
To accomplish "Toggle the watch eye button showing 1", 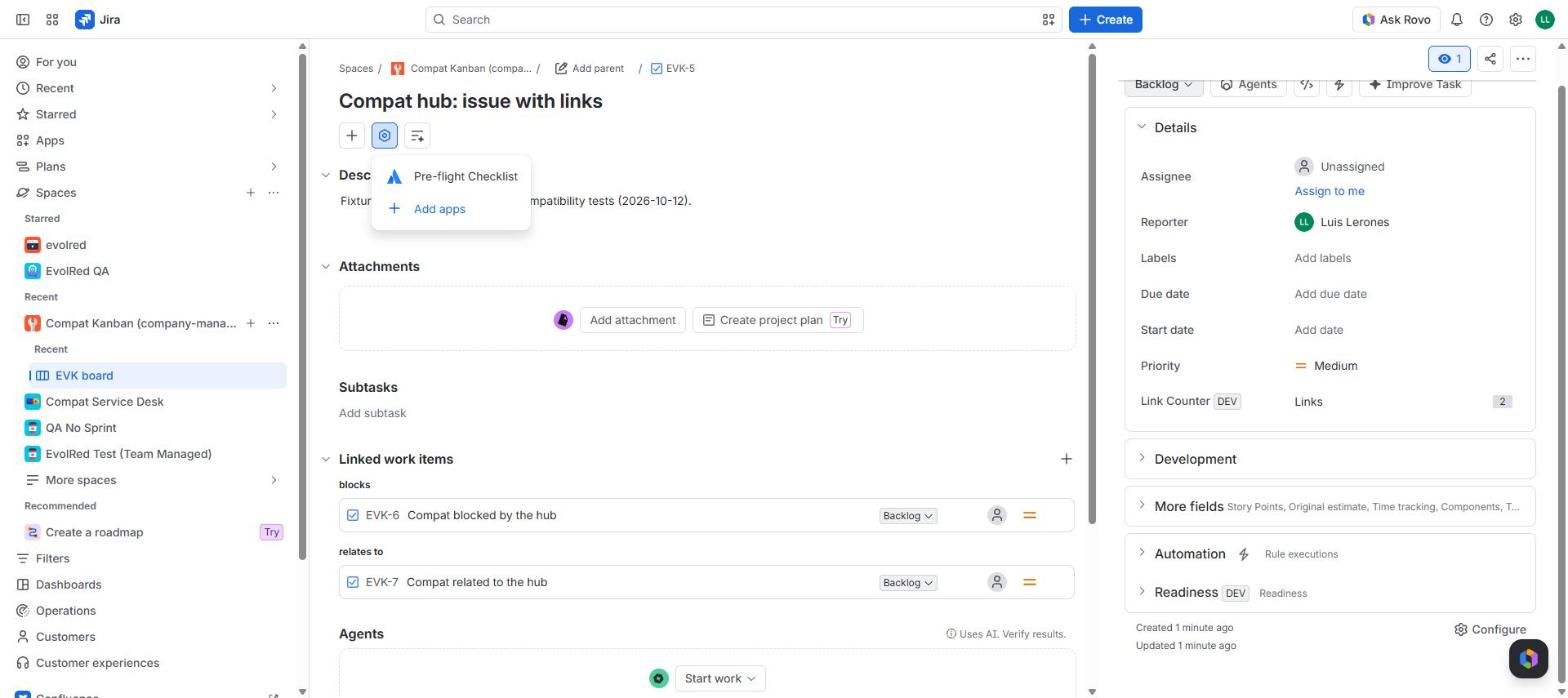I will tap(1449, 59).
